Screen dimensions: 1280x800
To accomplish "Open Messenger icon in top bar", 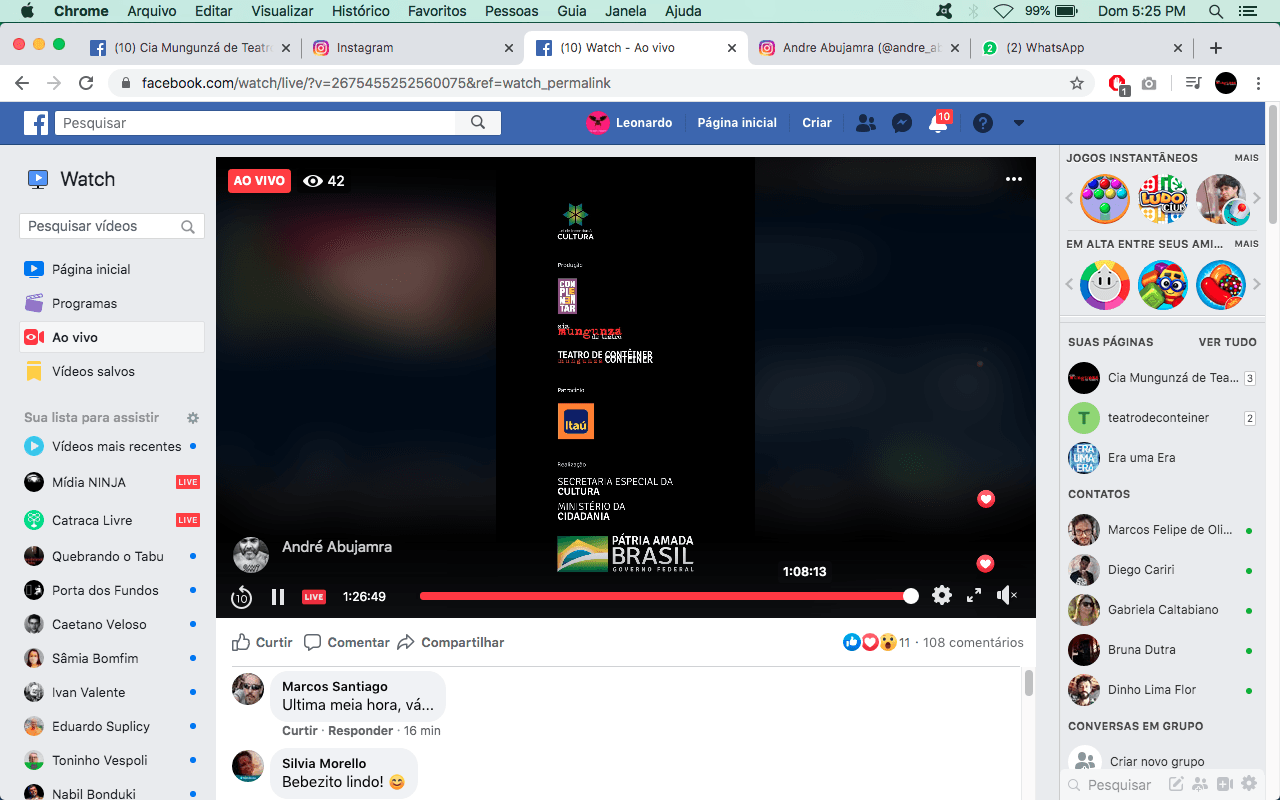I will [x=902, y=123].
